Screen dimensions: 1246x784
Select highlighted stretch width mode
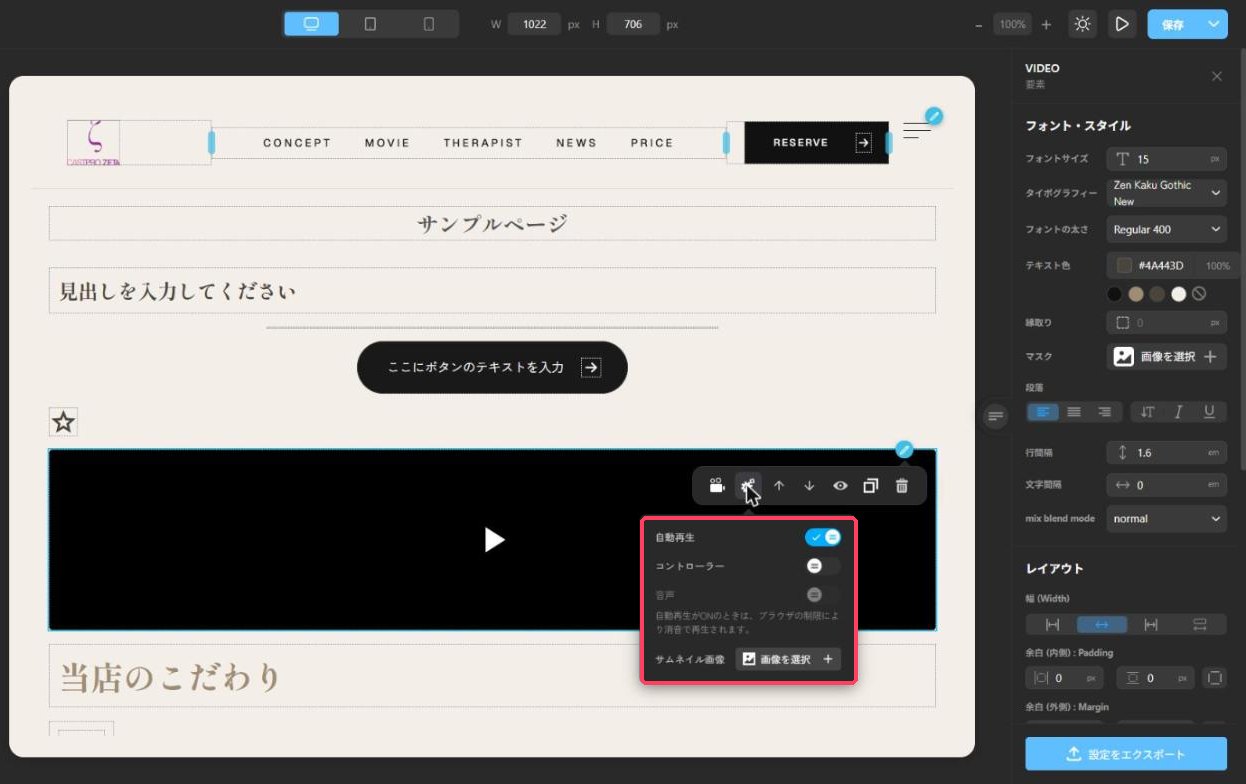tap(1102, 624)
